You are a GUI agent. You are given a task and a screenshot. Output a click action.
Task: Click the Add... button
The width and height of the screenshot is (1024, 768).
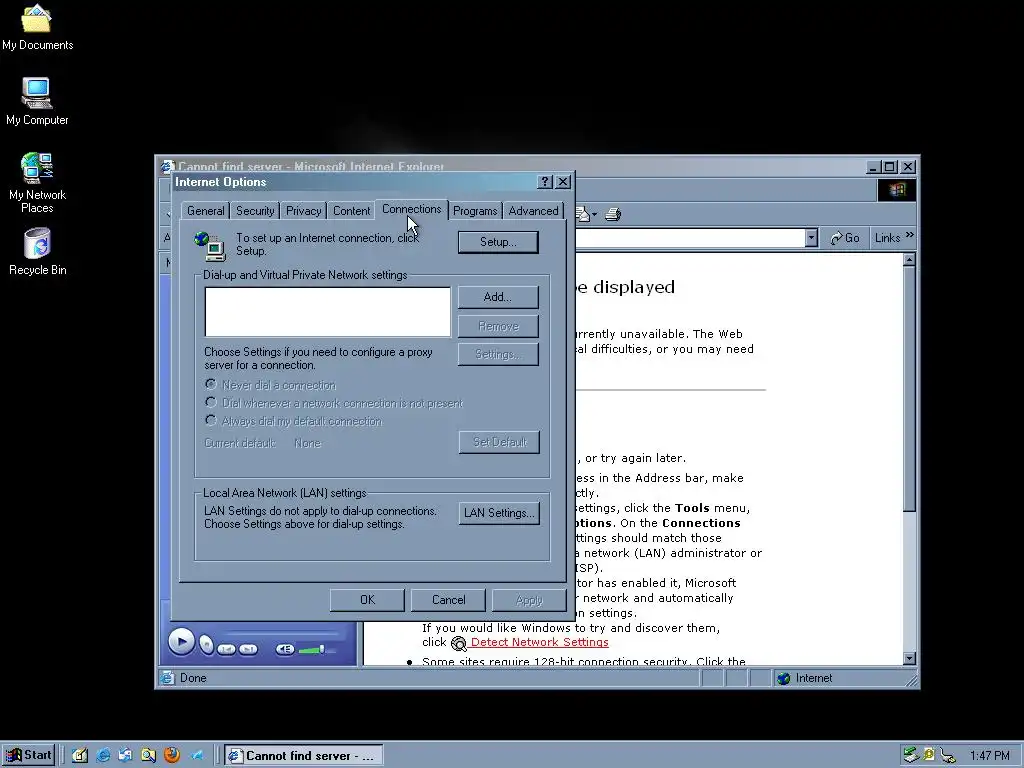click(x=498, y=297)
